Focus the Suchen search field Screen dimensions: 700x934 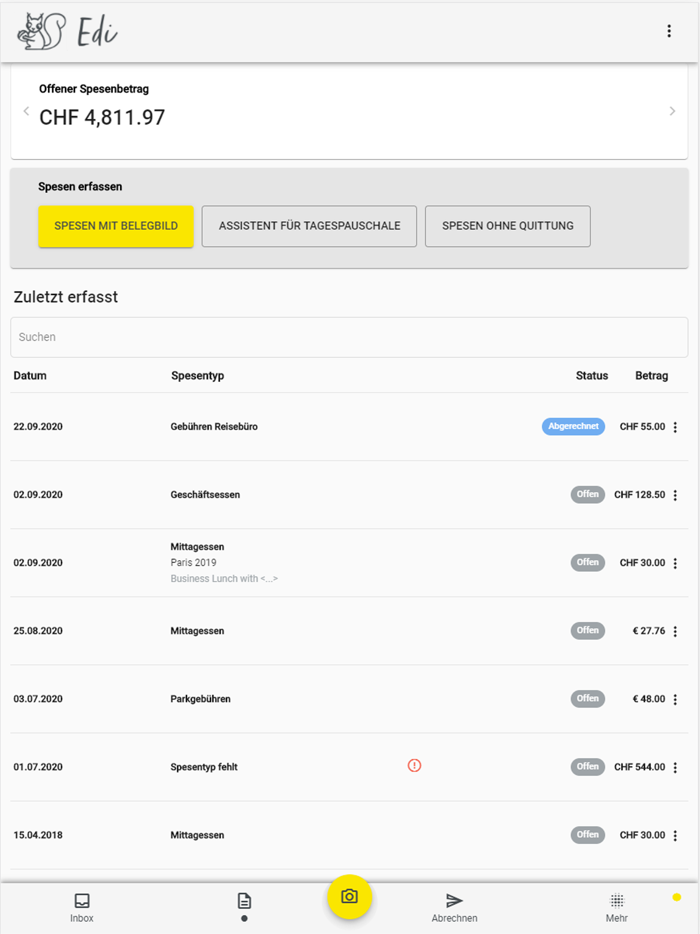(x=349, y=337)
